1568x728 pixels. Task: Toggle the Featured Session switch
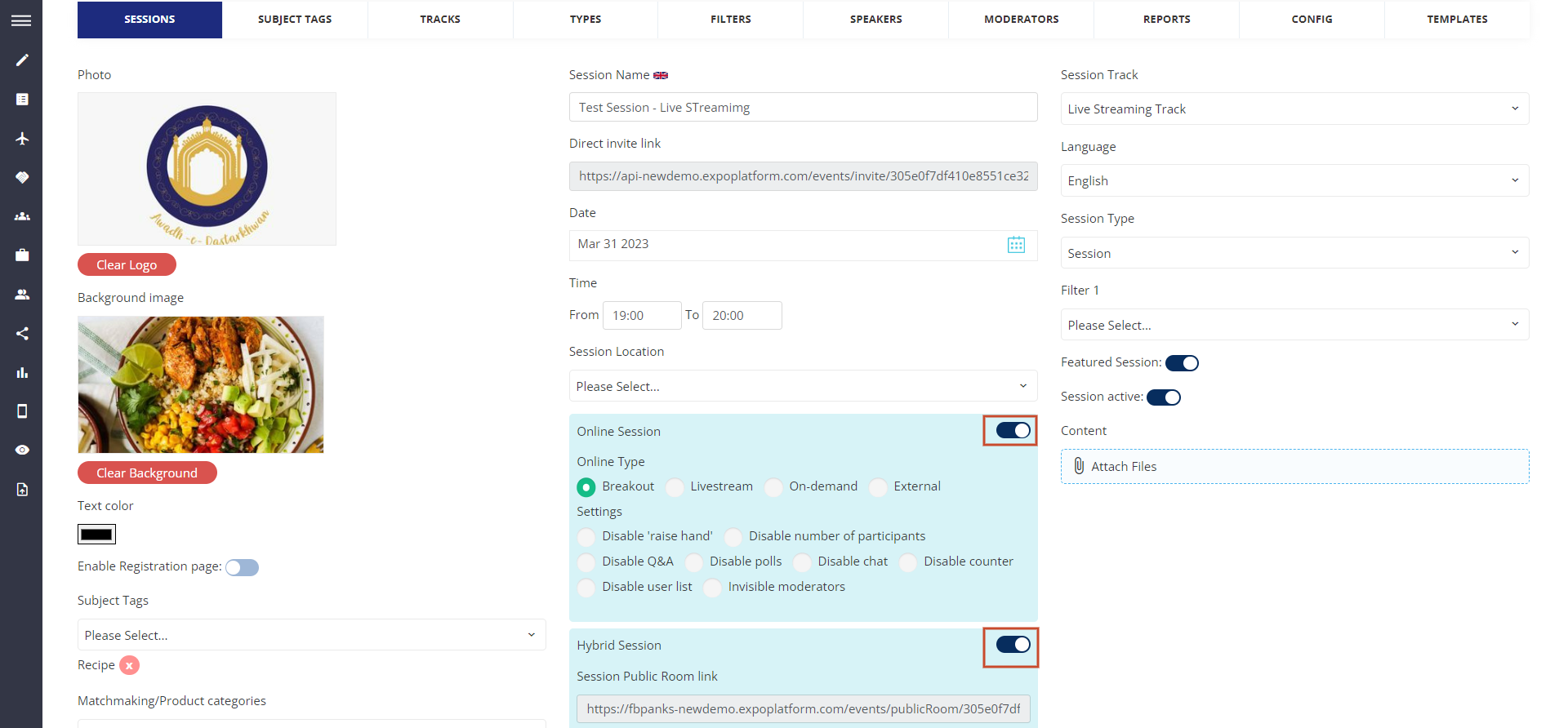coord(1182,363)
